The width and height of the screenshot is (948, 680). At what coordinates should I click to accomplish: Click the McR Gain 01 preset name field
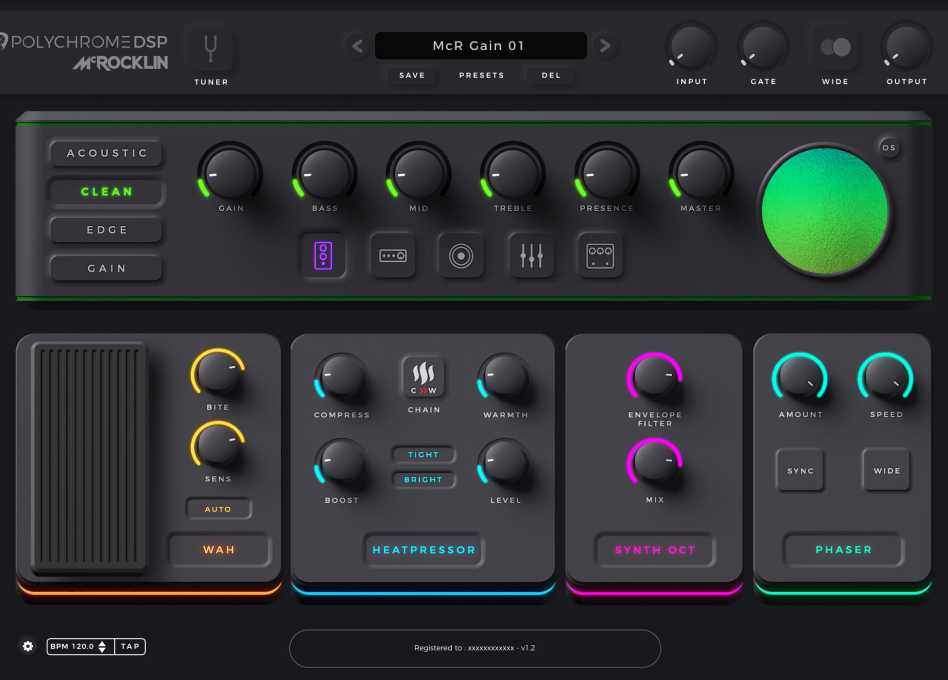click(479, 45)
